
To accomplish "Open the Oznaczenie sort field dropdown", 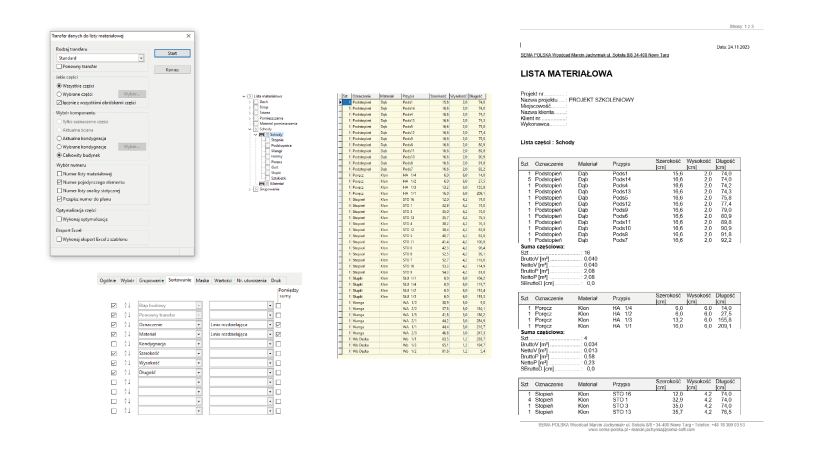I will point(200,325).
